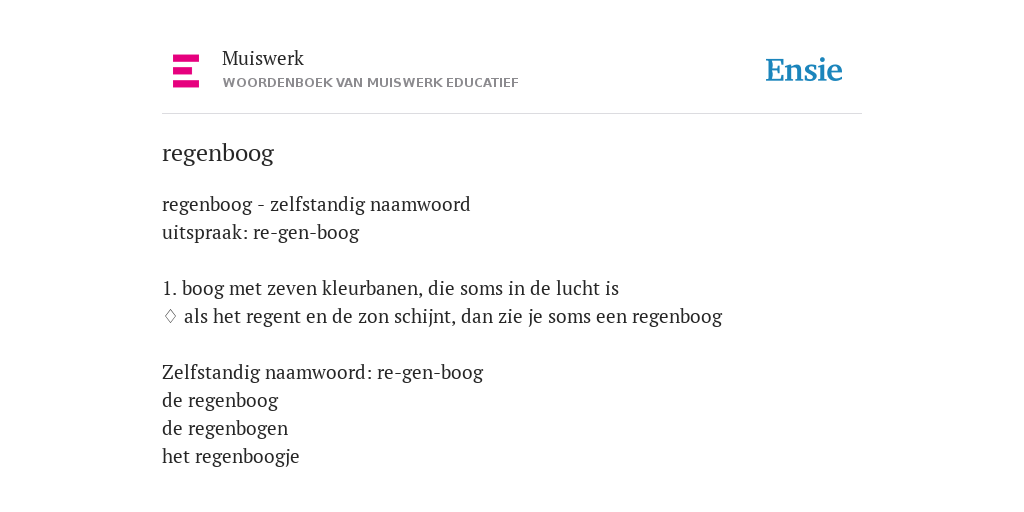Click the horizontal divider under the header
The height and width of the screenshot is (512, 1024).
pos(512,114)
